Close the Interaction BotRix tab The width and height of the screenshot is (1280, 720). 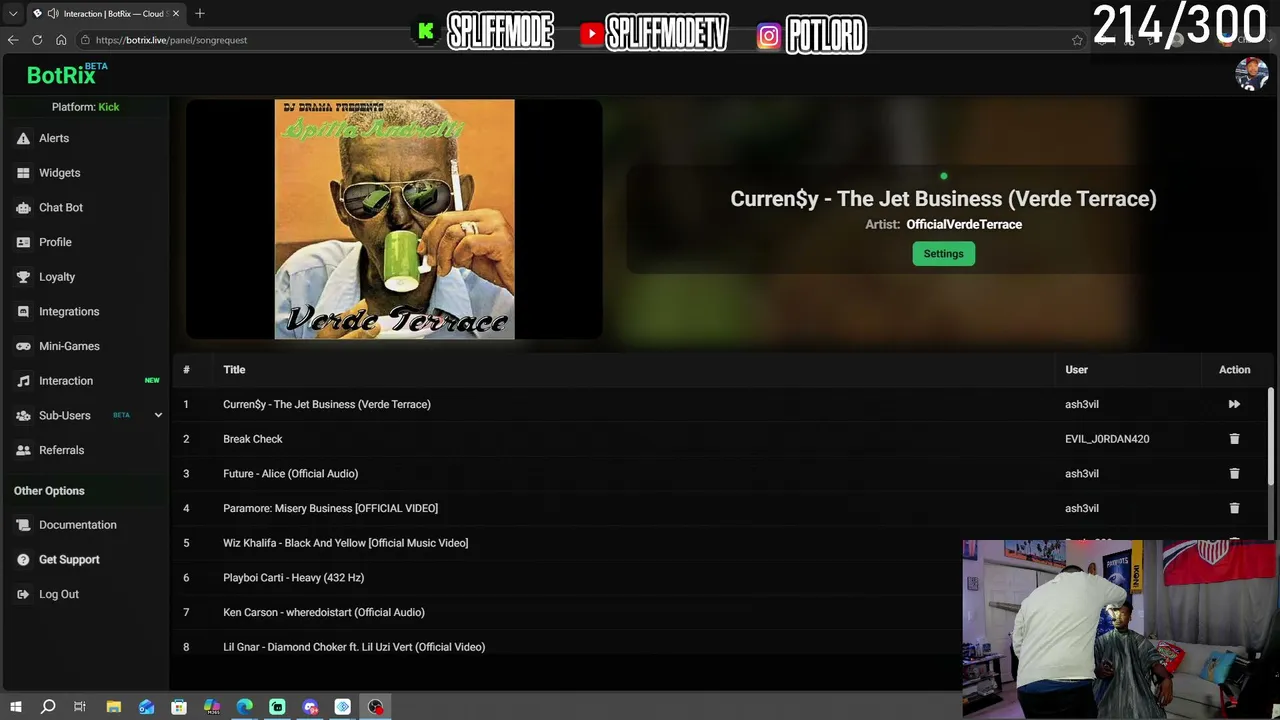point(176,13)
